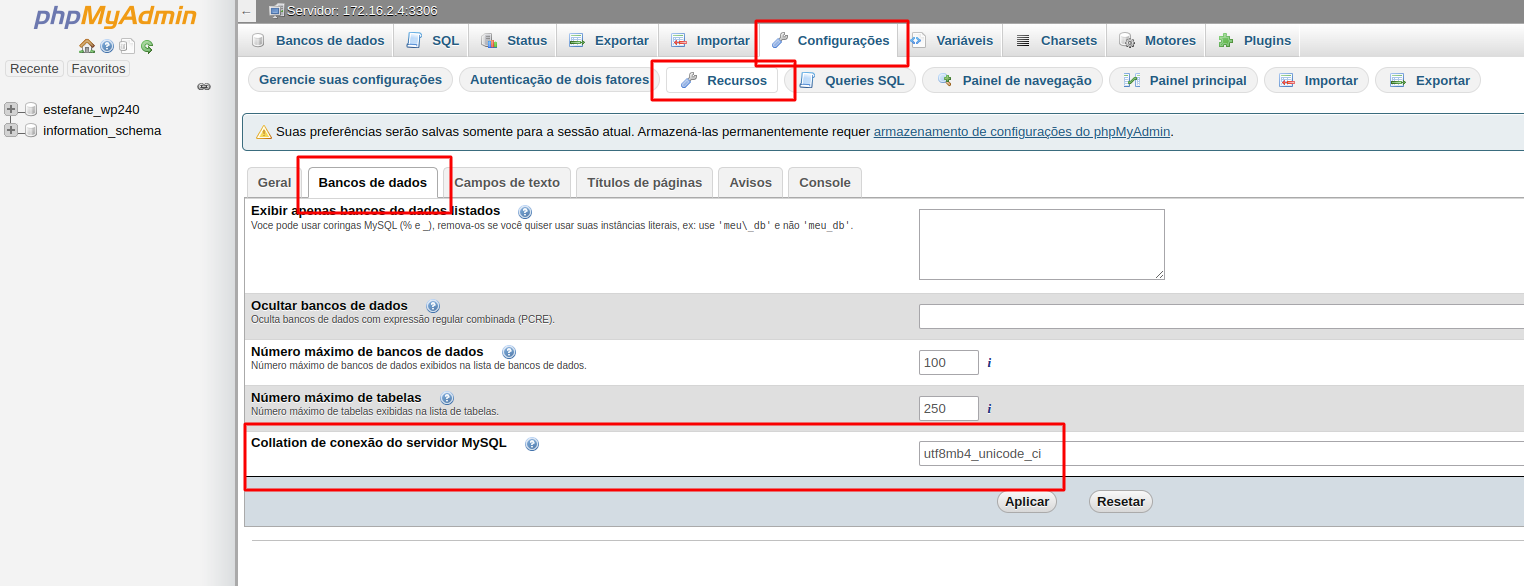Collapse sidebar with the left arrow
1524x586 pixels.
(247, 11)
